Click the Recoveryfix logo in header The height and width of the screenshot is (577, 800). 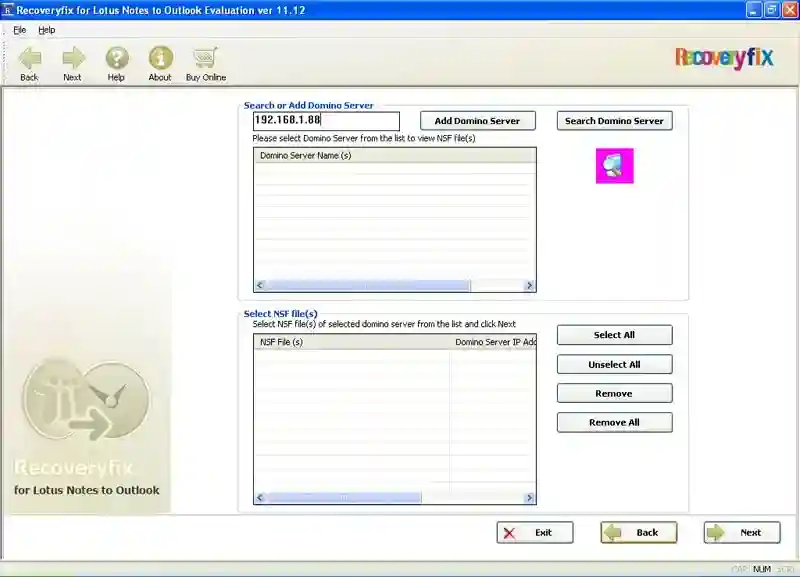[x=724, y=58]
